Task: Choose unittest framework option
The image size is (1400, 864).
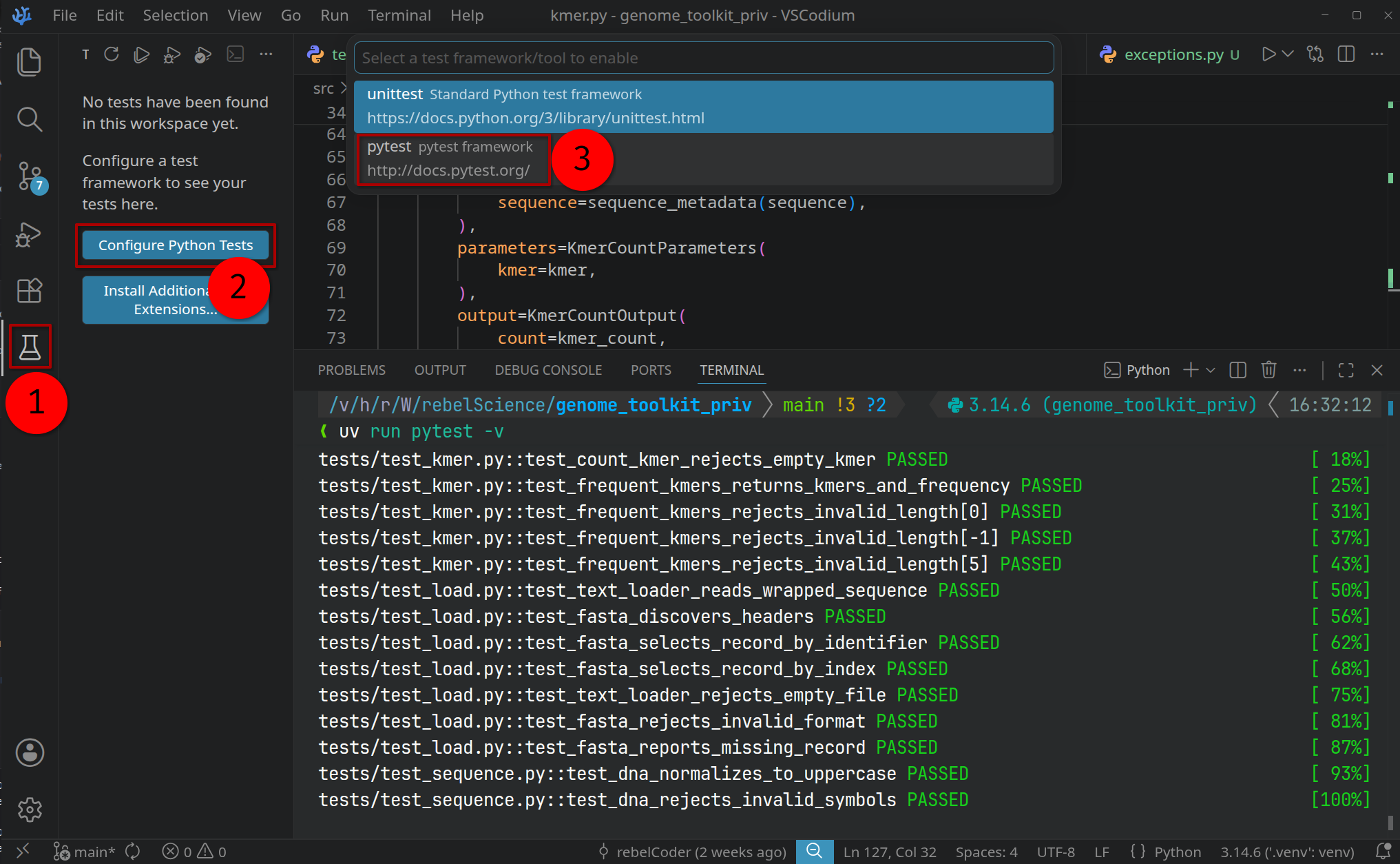Action: tap(704, 106)
